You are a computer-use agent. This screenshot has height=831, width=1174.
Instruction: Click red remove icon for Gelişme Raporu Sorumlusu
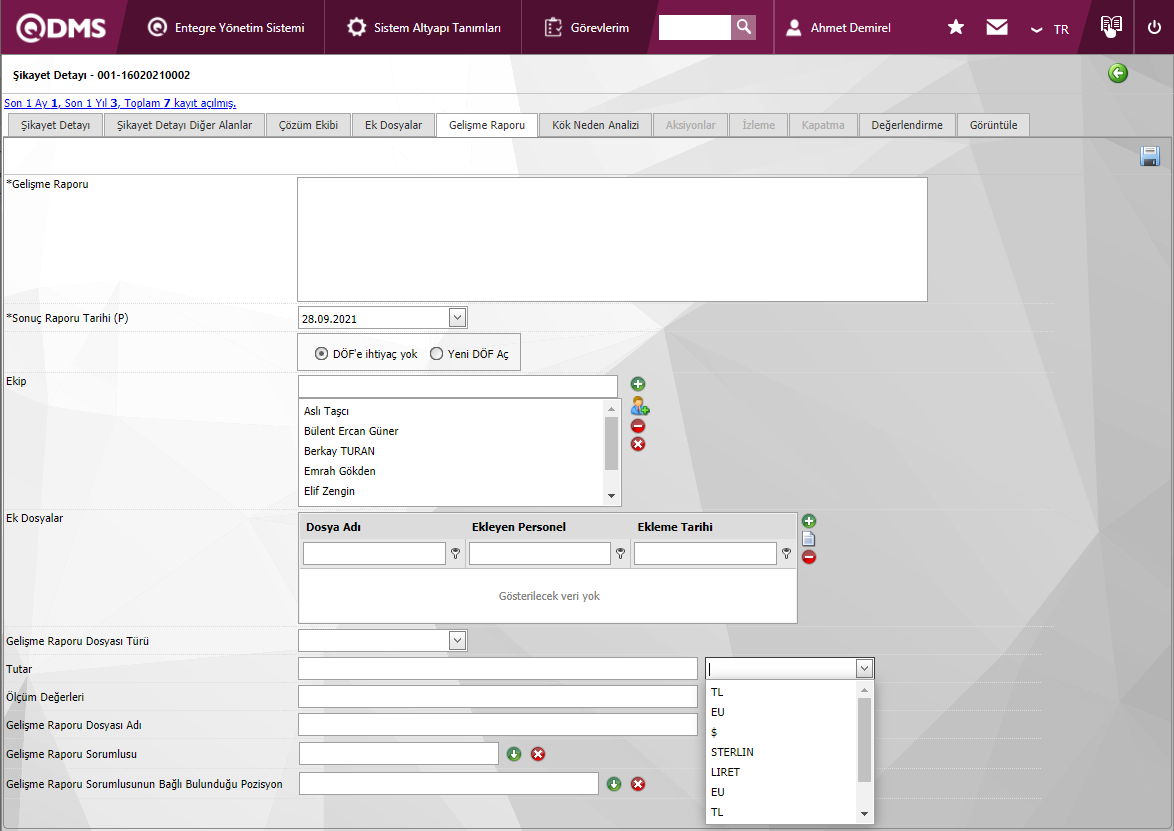538,754
